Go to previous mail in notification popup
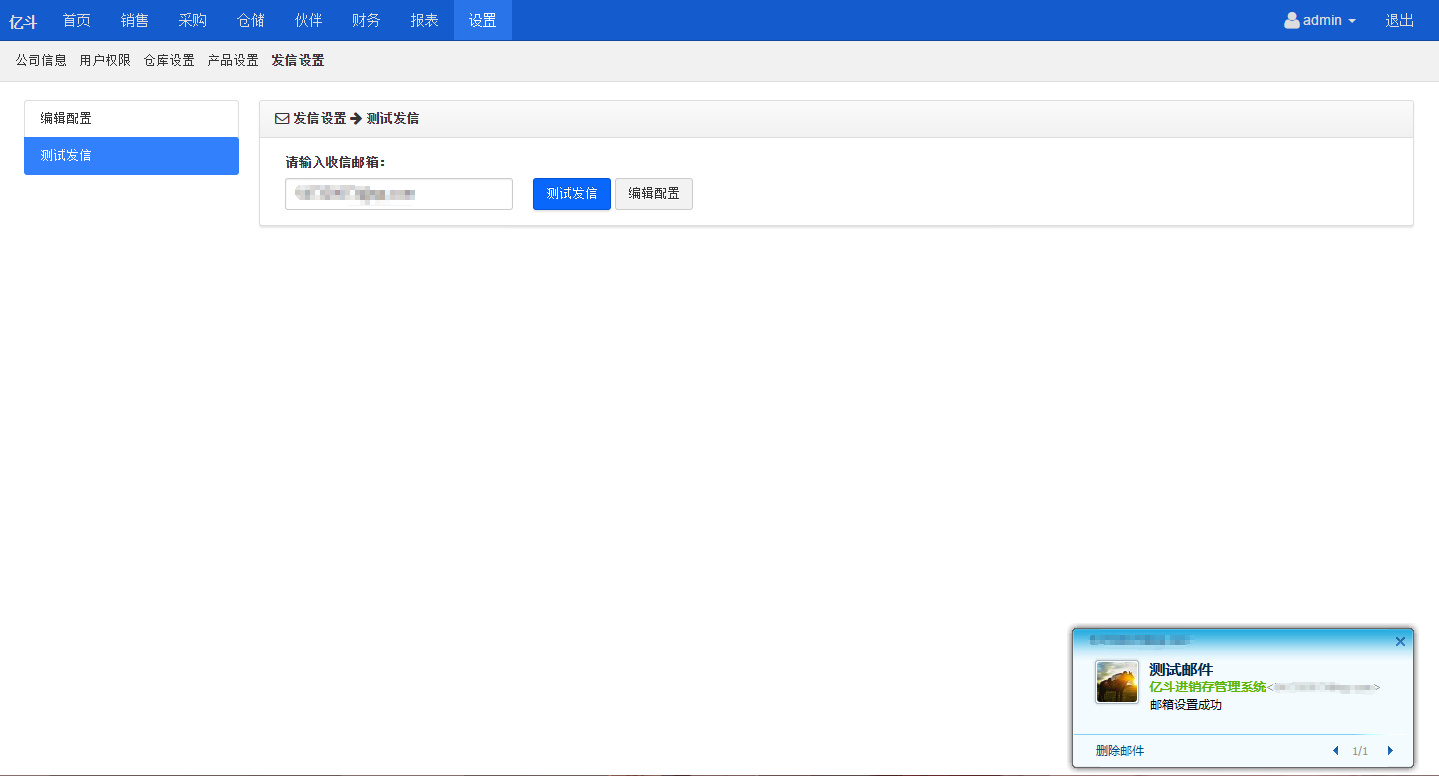 click(x=1335, y=751)
